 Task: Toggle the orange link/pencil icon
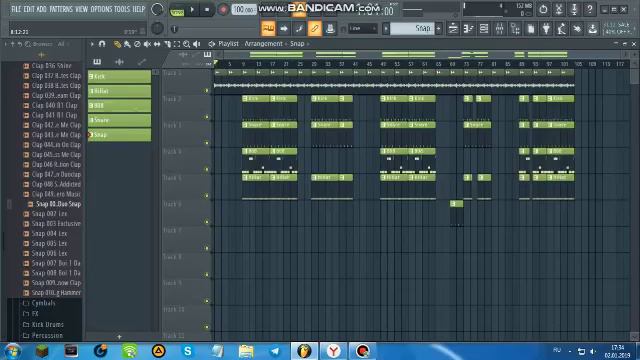(x=314, y=29)
